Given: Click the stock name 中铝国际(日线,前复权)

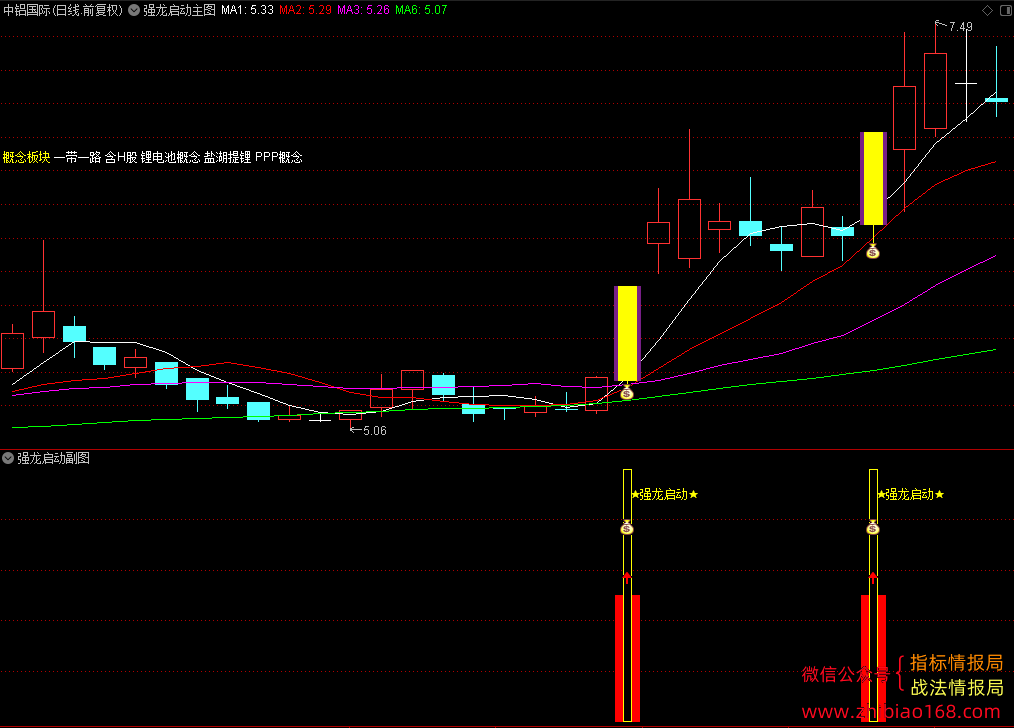Looking at the screenshot, I should tap(63, 10).
